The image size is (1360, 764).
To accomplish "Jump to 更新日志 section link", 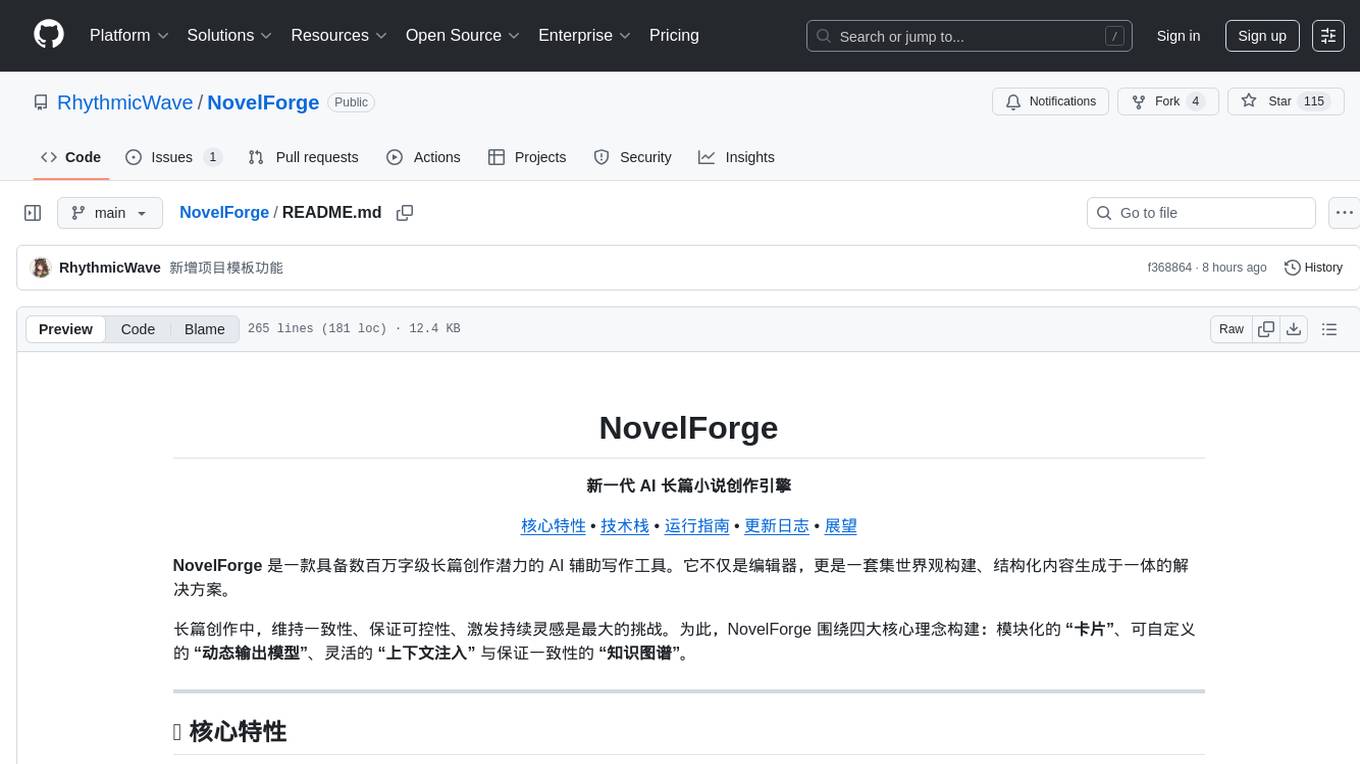I will (x=777, y=526).
